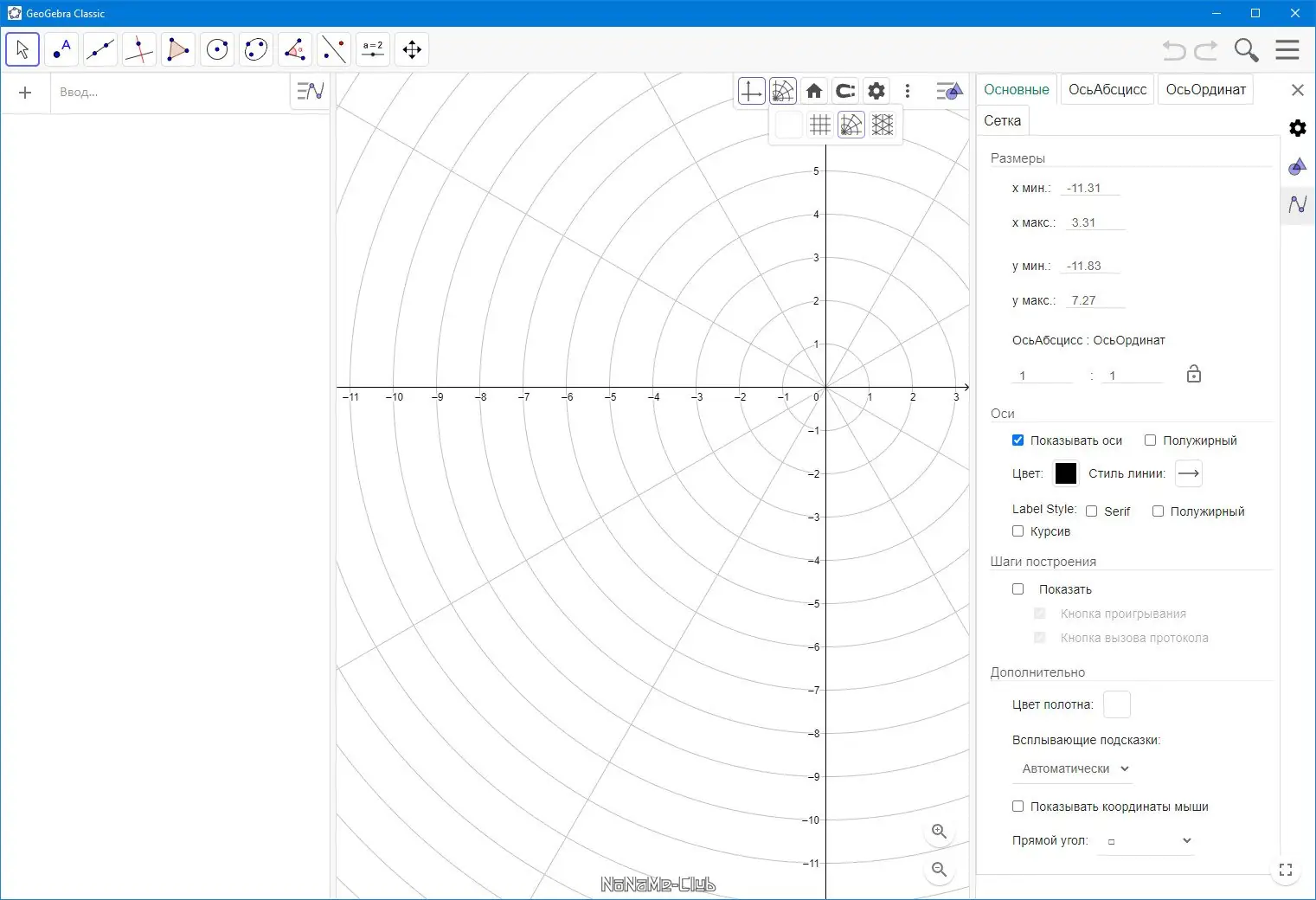The width and height of the screenshot is (1316, 900).
Task: Click the home standard view icon
Action: (x=814, y=91)
